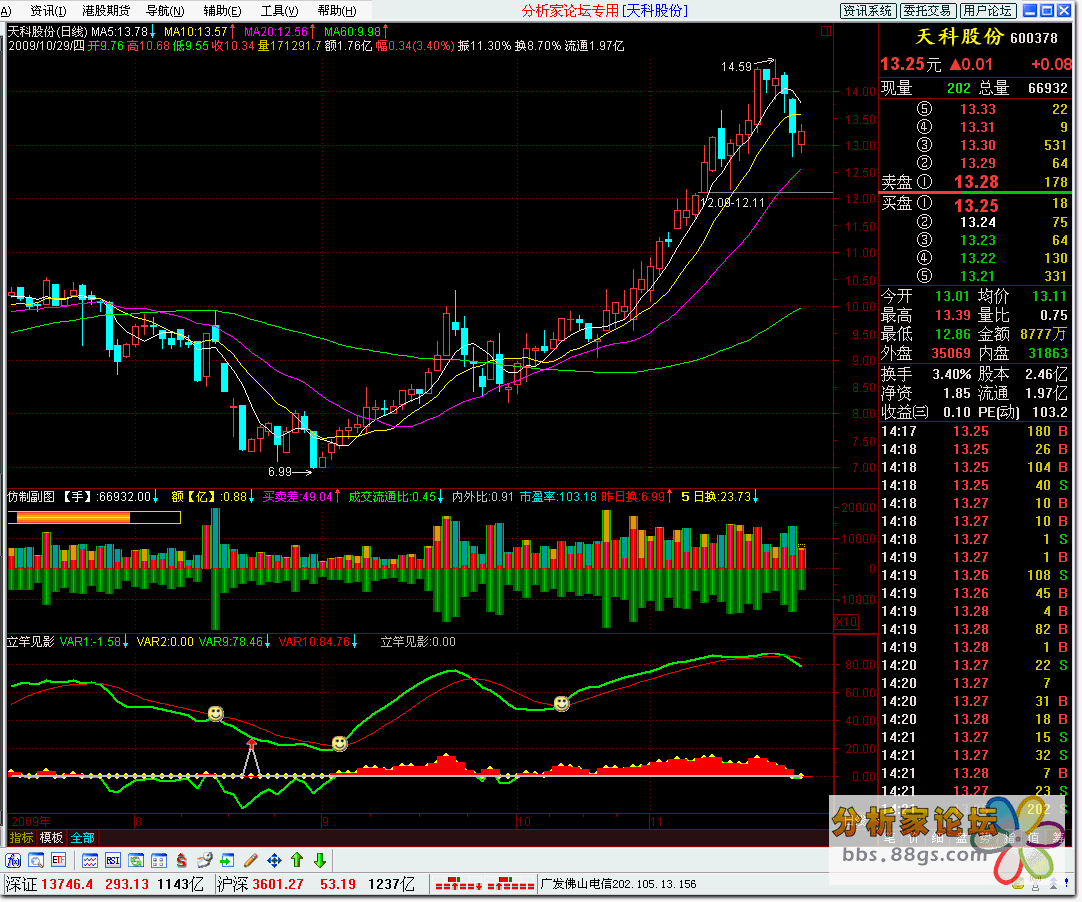1082x902 pixels.
Task: Click the 市盈率:103.18 label
Action: (558, 497)
